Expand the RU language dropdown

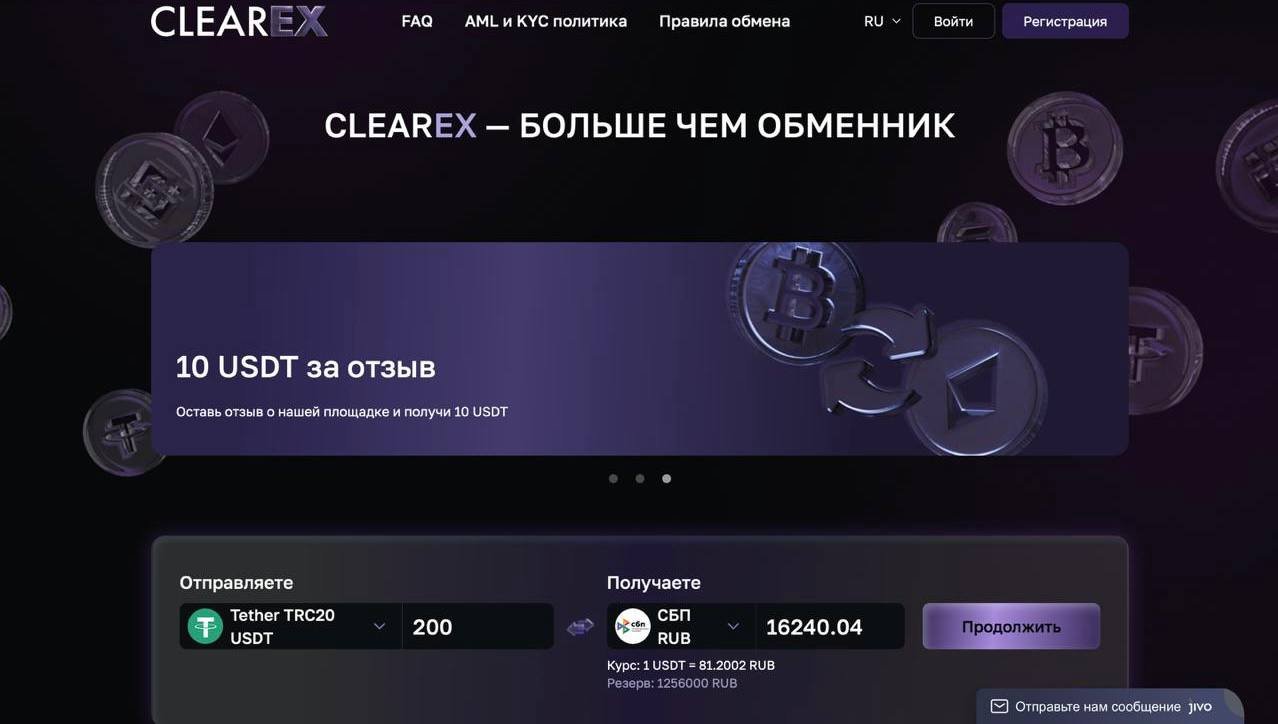pyautogui.click(x=882, y=21)
